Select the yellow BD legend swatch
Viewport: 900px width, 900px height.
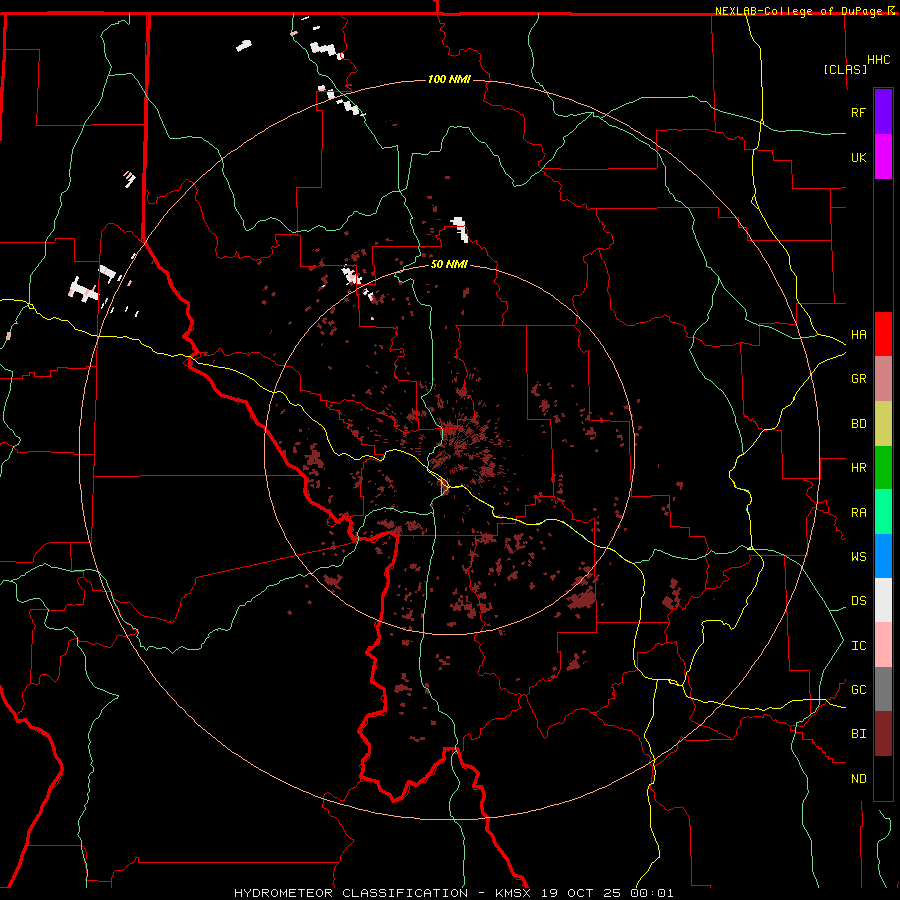[x=883, y=424]
